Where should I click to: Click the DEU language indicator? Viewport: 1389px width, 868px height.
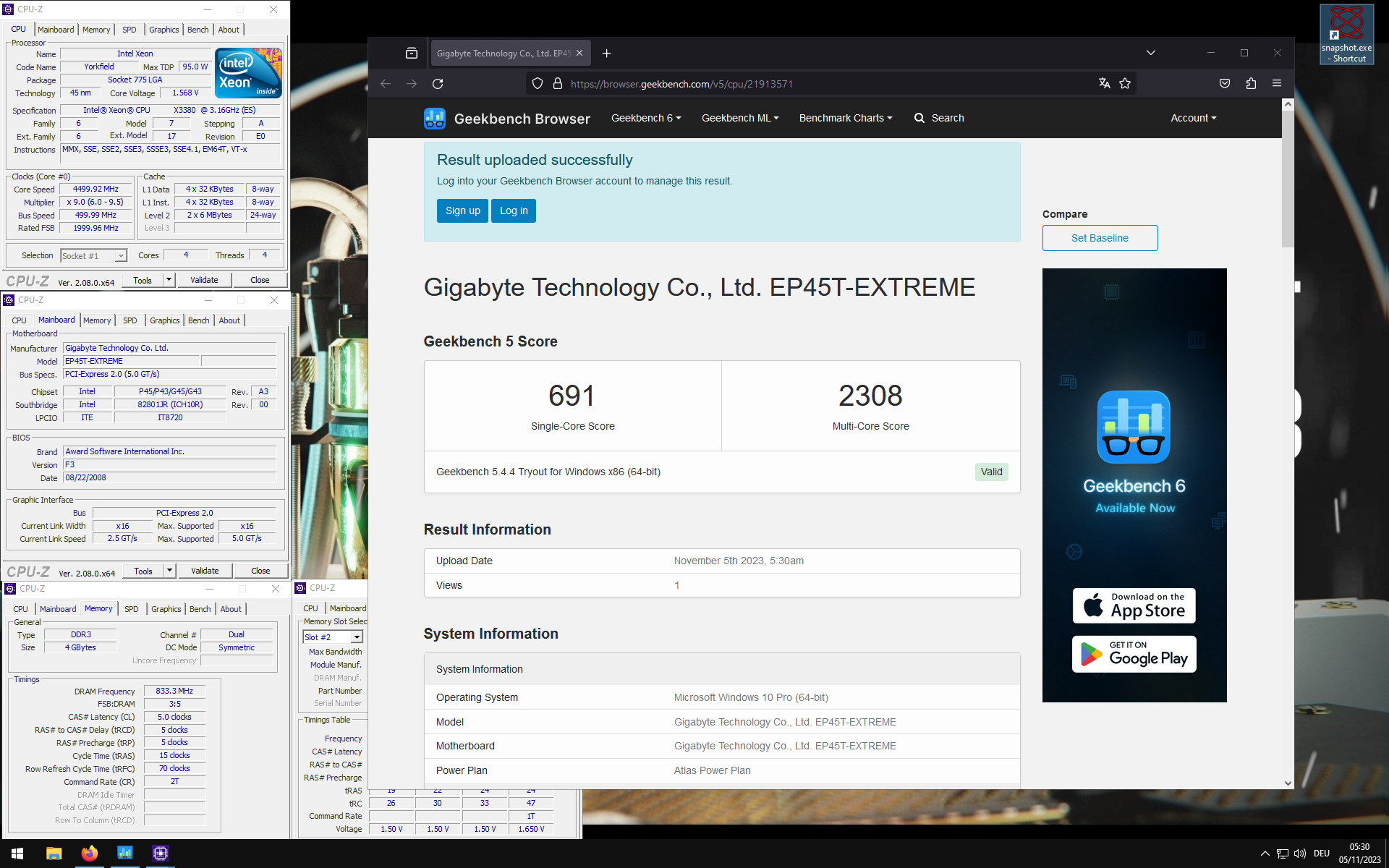click(1322, 854)
